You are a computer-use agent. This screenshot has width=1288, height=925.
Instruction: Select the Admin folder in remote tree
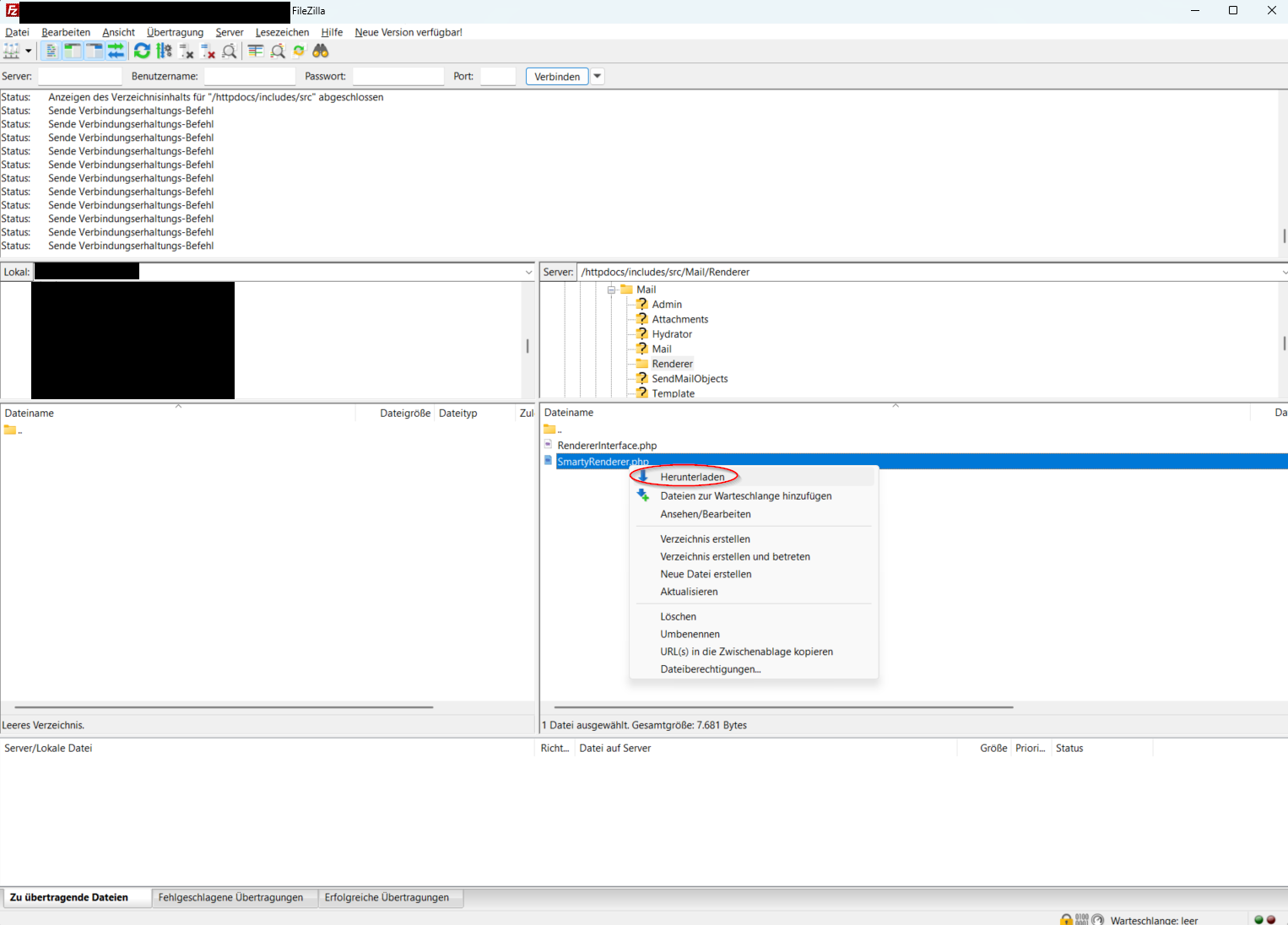[x=667, y=305]
